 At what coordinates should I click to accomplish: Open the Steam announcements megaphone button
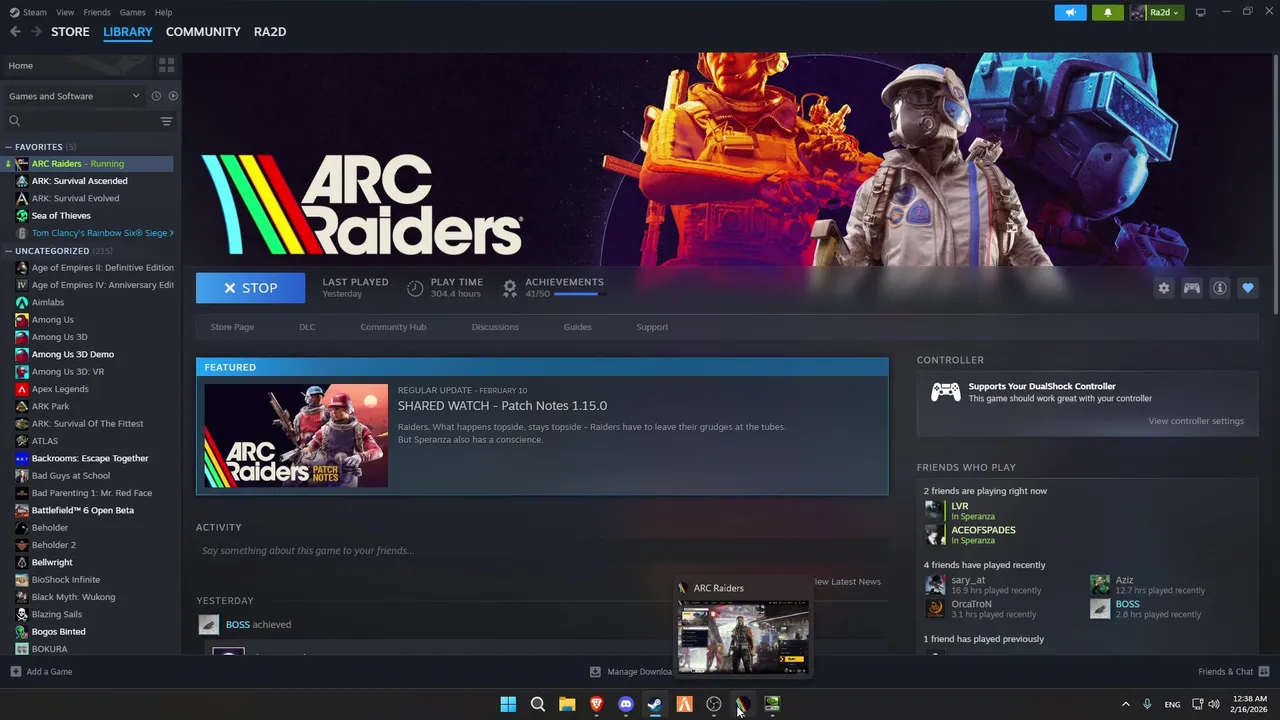[x=1070, y=12]
